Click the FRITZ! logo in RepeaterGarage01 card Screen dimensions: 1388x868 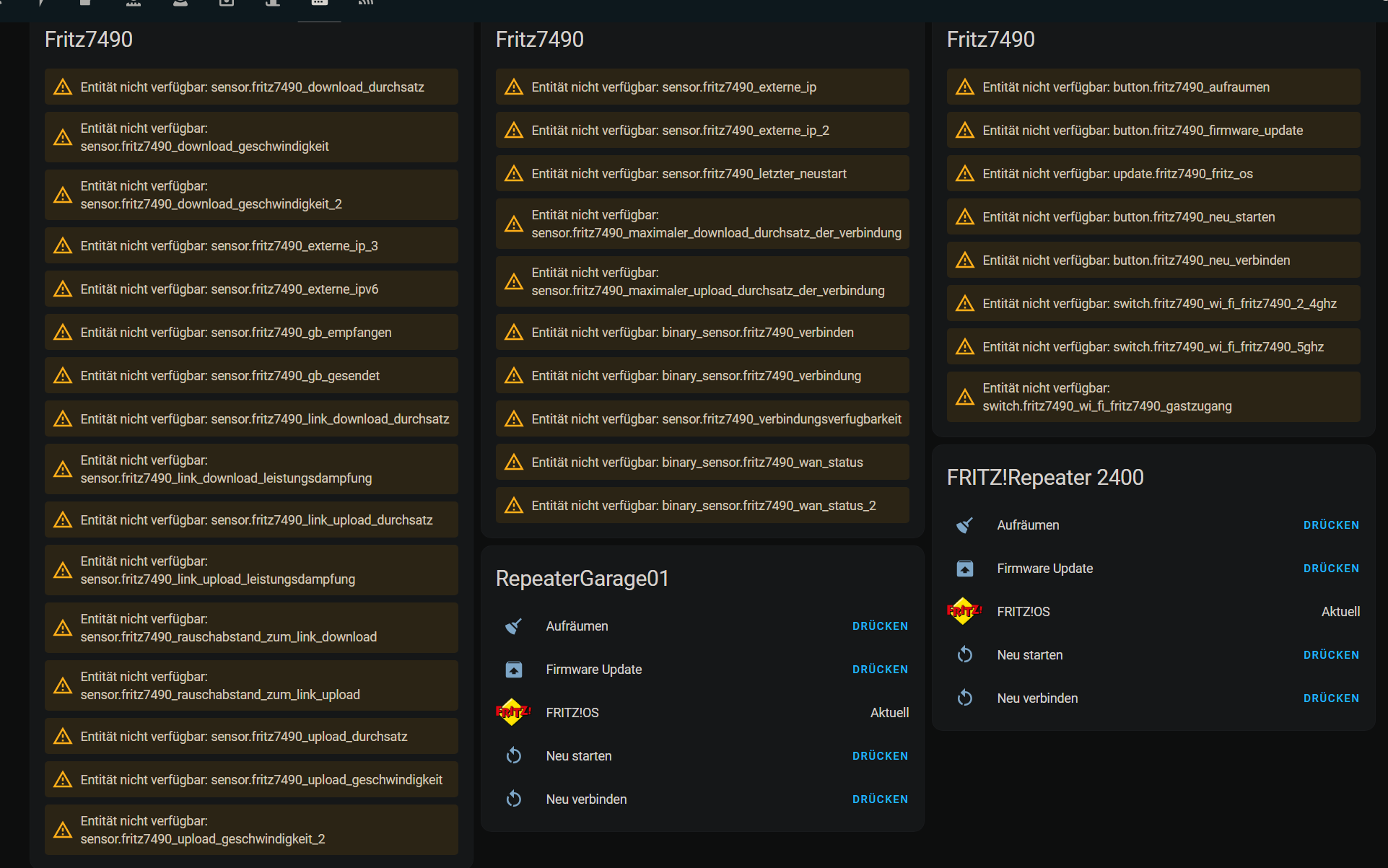513,712
